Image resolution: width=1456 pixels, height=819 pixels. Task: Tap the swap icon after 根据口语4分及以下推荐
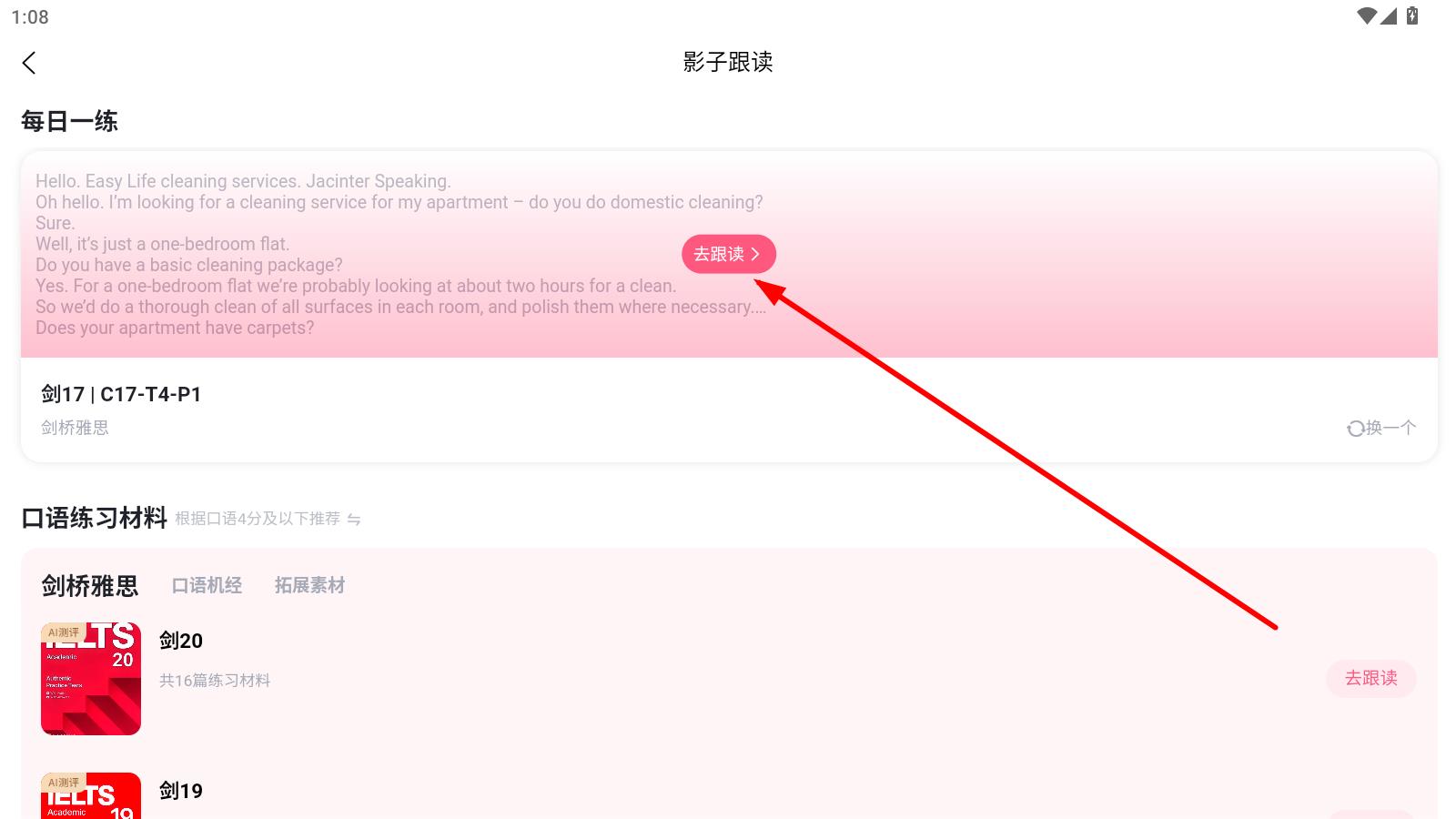[x=354, y=520]
